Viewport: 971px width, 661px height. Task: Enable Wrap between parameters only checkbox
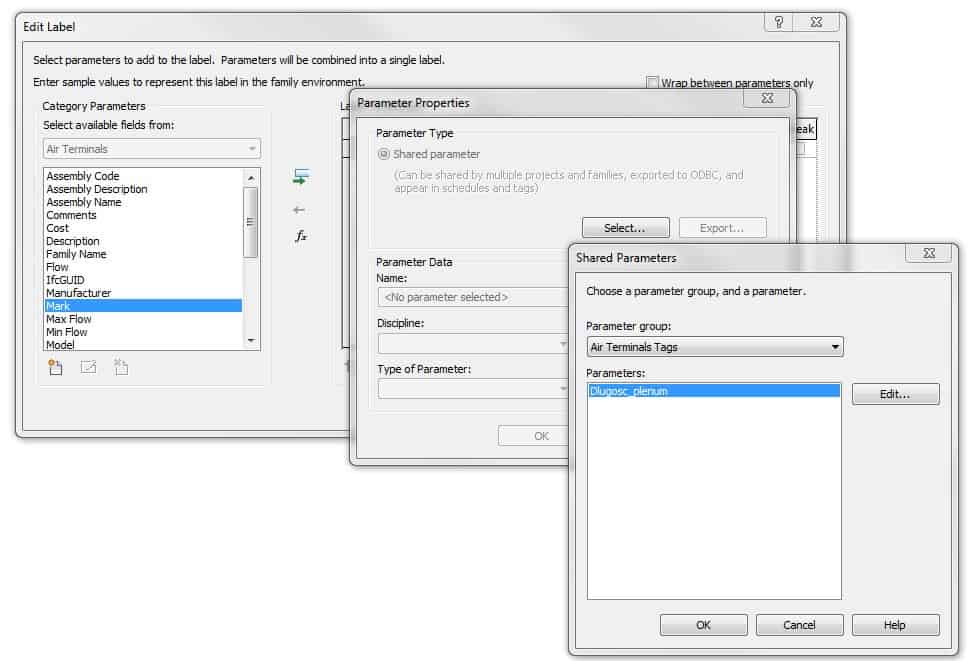point(653,83)
